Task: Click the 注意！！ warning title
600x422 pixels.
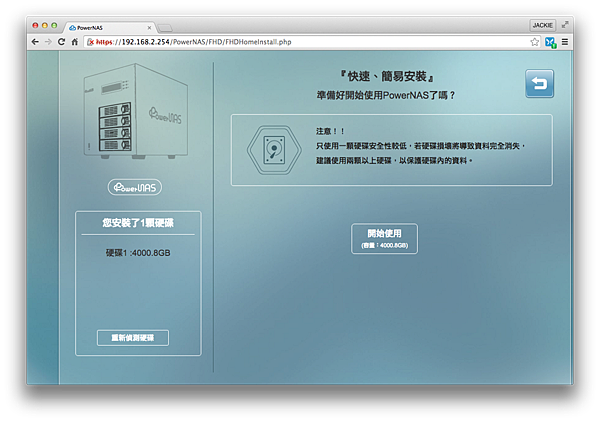Action: pos(330,131)
